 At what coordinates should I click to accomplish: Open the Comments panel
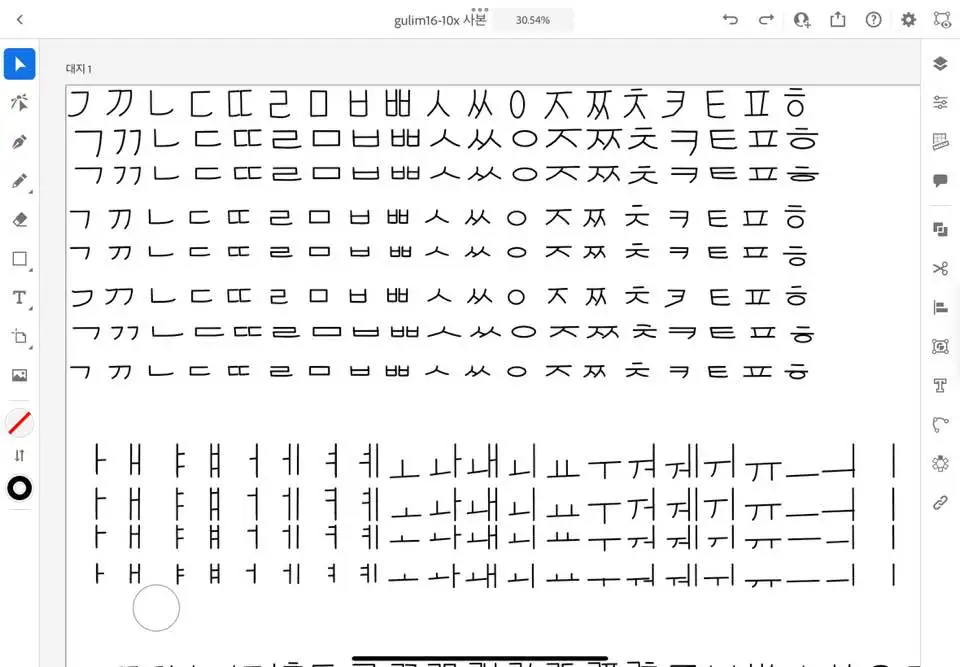click(x=938, y=180)
